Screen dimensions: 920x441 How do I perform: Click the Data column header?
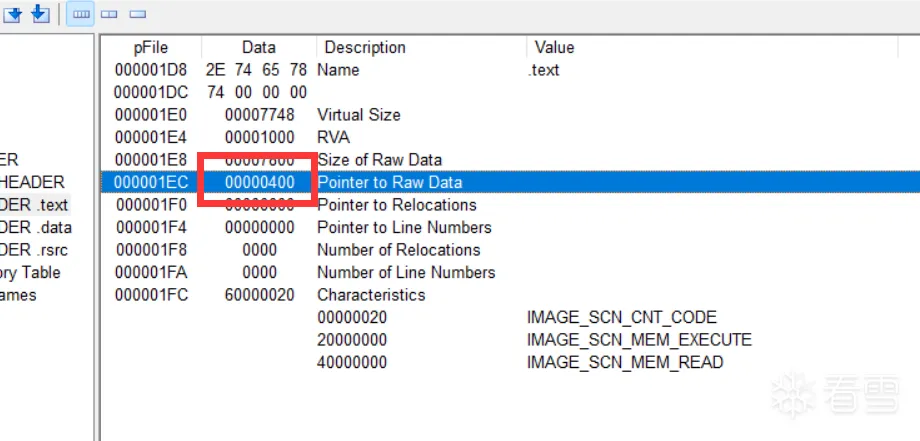(258, 47)
